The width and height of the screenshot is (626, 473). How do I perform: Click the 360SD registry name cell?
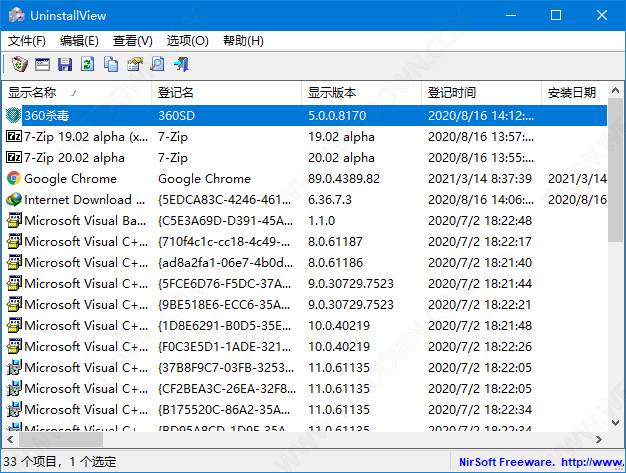pos(176,116)
